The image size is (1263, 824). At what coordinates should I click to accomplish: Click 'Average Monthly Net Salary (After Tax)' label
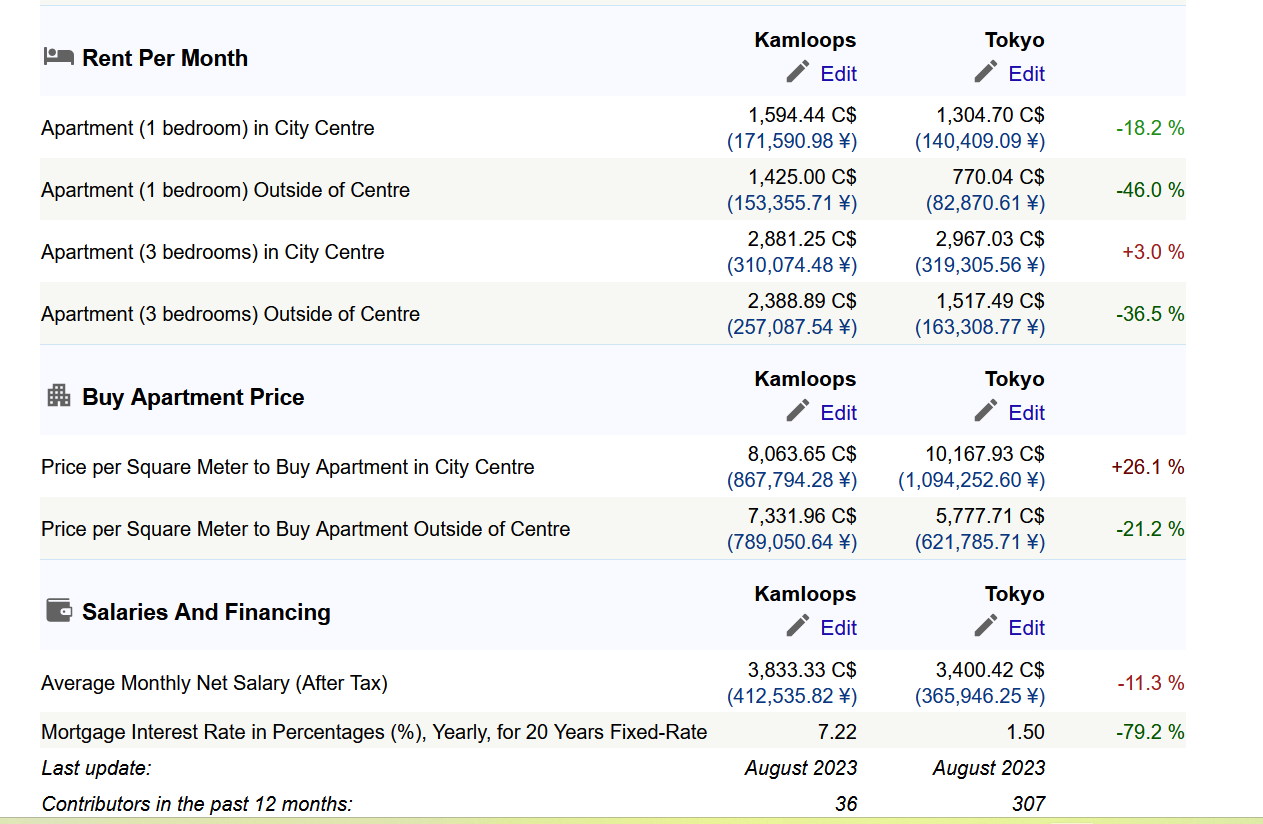pos(214,683)
